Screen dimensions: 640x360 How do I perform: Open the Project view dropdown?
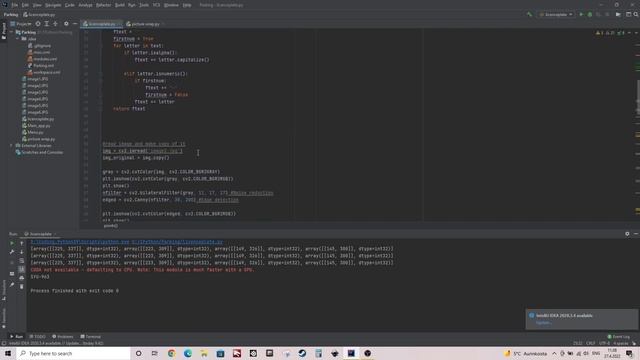21,24
